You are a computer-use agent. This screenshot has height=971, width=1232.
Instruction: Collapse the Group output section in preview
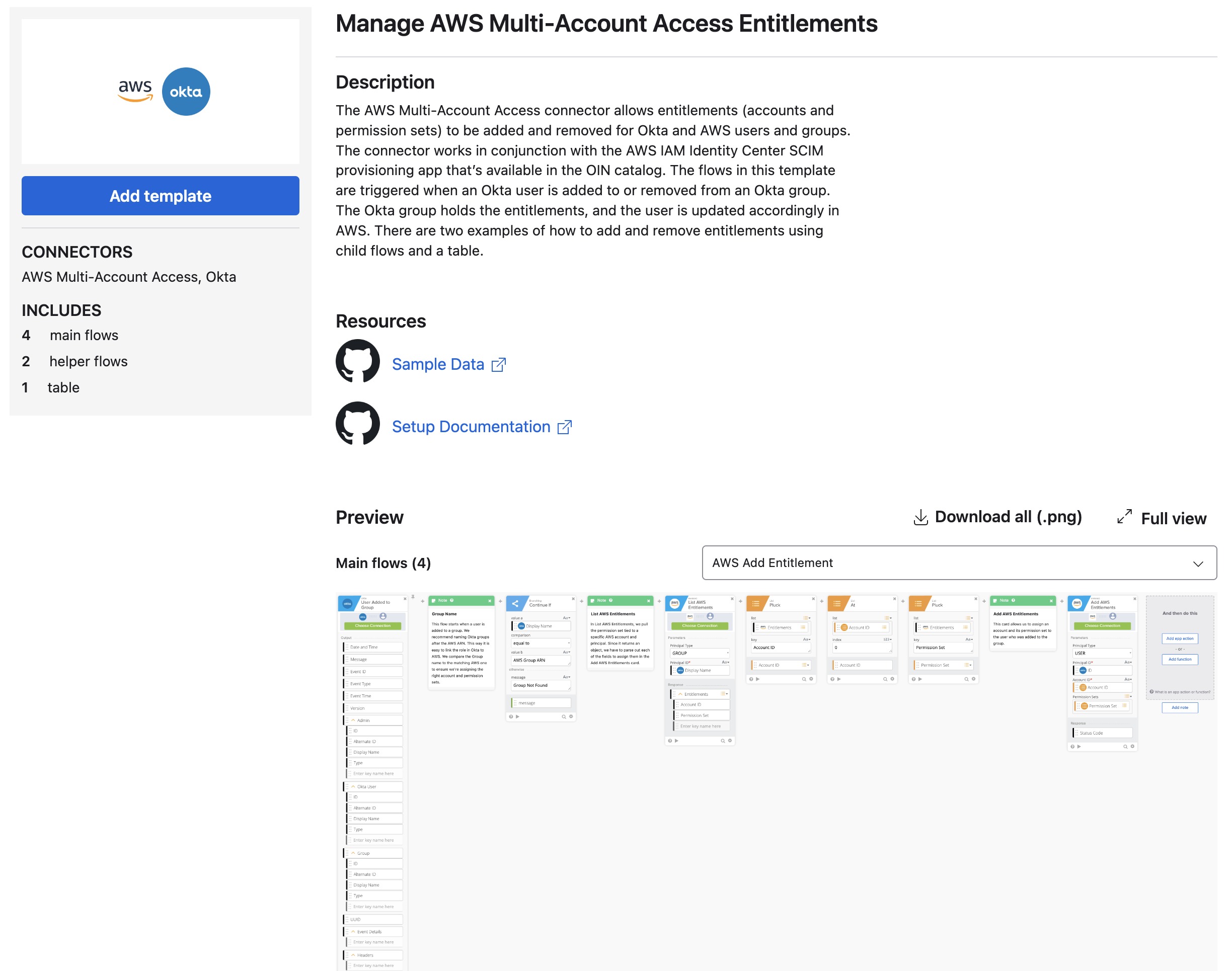[353, 853]
